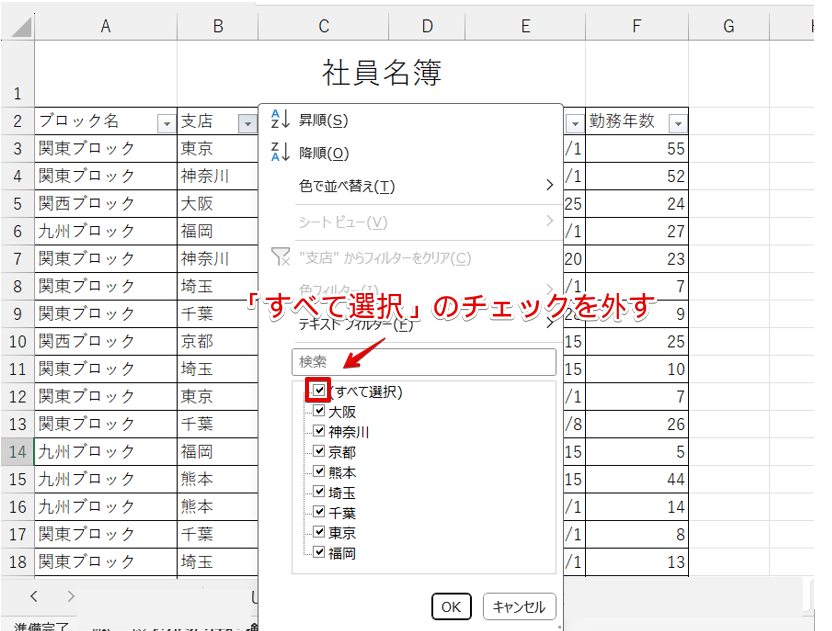Screen dimensions: 832x631
Task: Click the ascending sort A-Z icon
Action: coord(280,119)
